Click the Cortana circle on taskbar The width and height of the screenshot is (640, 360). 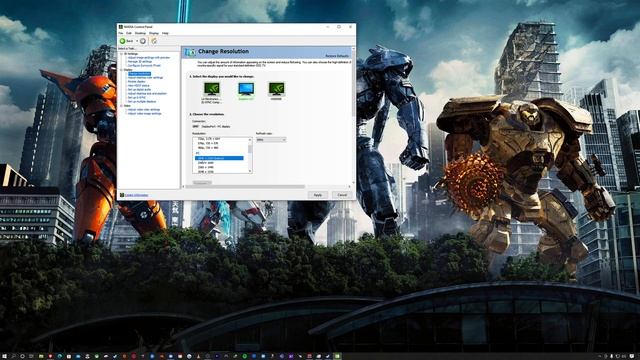(22, 356)
